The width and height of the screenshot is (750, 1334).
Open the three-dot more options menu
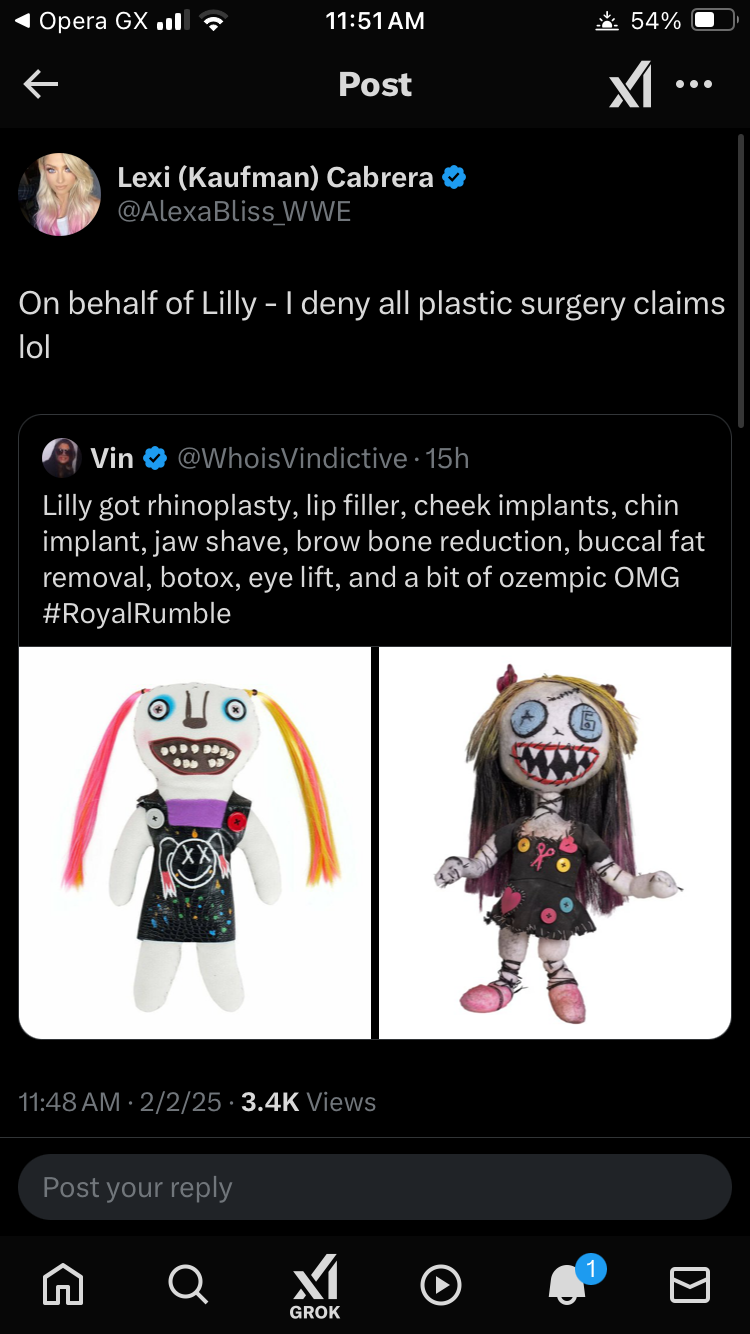[x=694, y=85]
